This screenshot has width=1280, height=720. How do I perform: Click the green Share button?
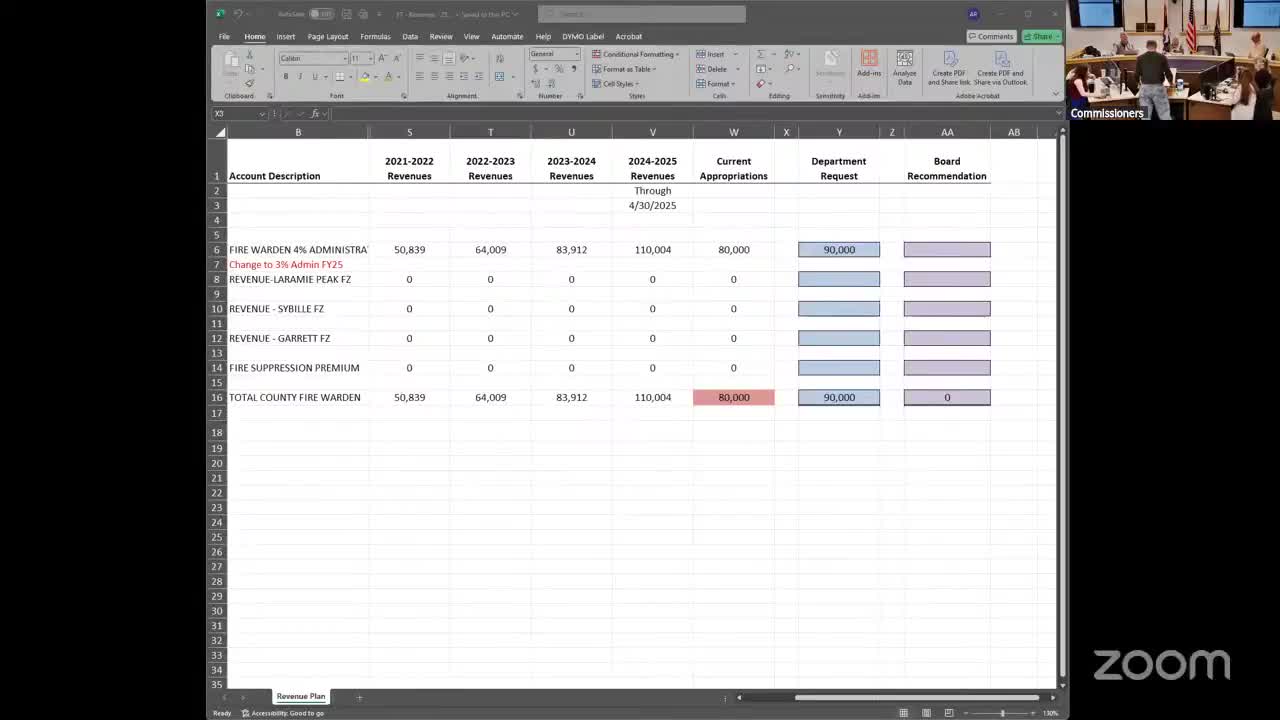coord(1041,37)
